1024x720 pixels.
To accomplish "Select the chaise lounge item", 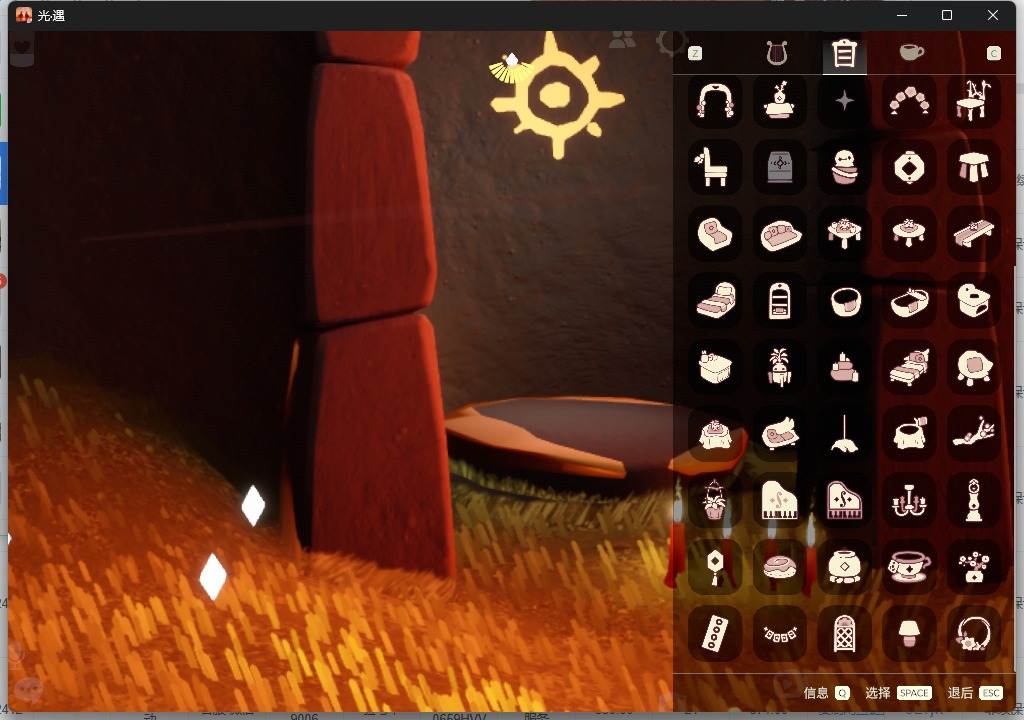I will coord(780,434).
